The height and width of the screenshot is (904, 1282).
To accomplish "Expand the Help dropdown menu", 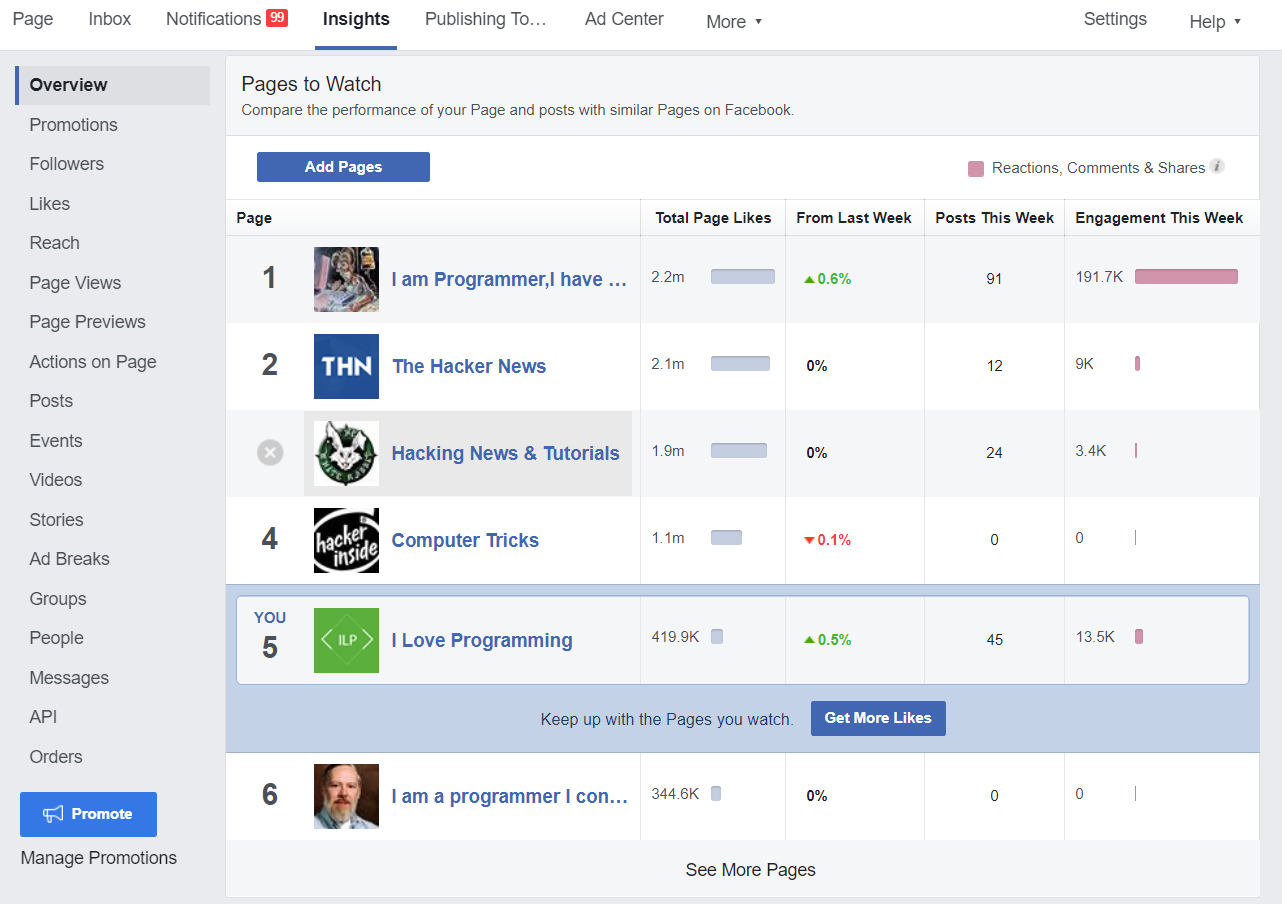I will point(1215,22).
